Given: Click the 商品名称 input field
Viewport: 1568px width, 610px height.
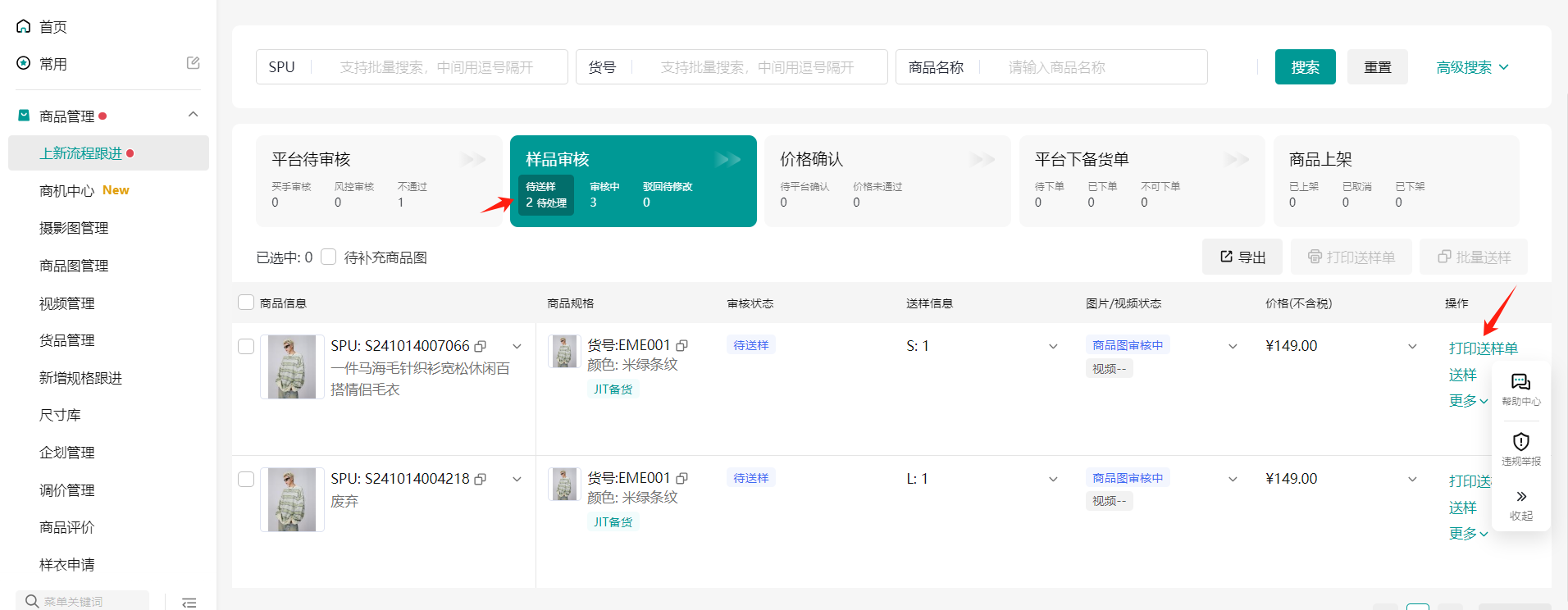Looking at the screenshot, I should pos(1099,67).
